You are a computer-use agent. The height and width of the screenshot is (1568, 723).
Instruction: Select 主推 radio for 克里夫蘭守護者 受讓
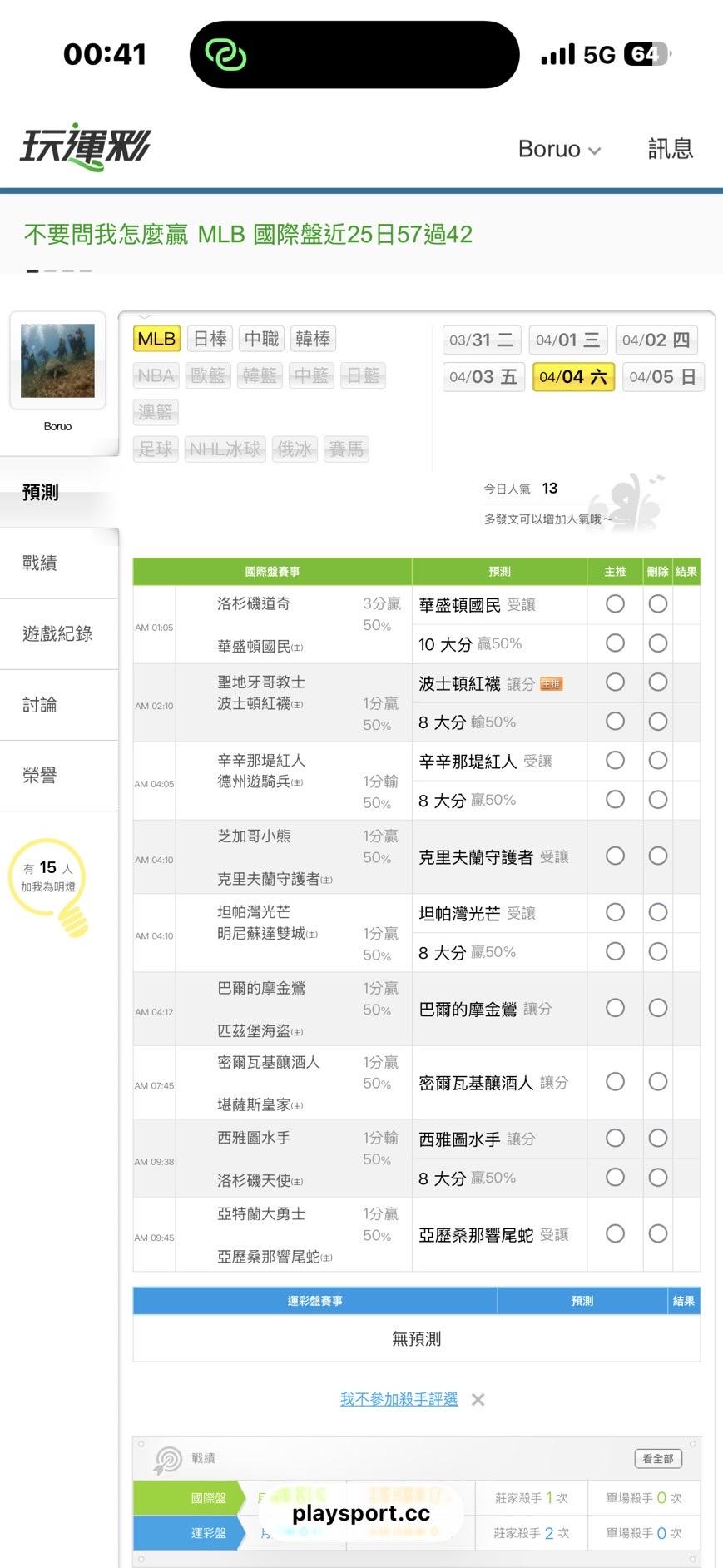tap(615, 856)
